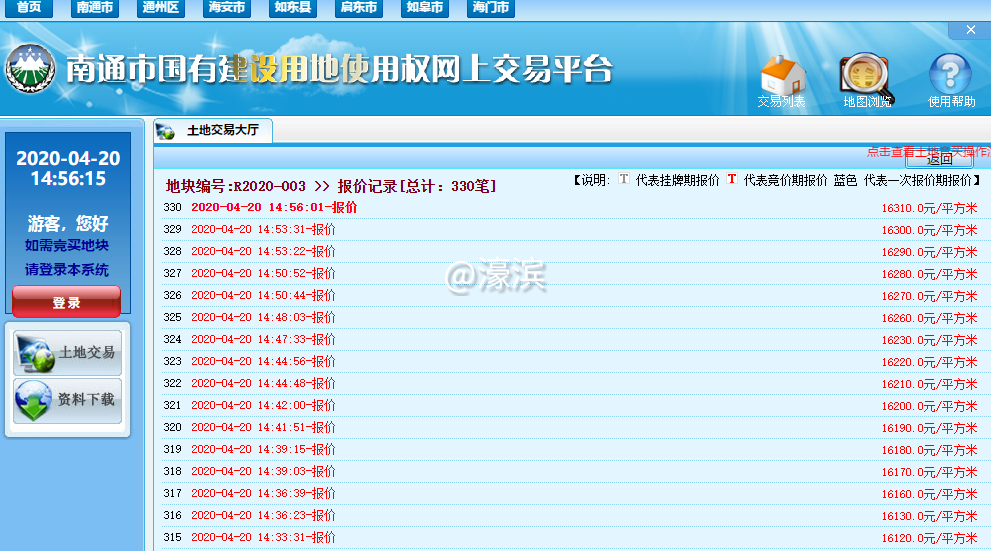This screenshot has height=551, width=991.
Task: Click bid record 321 at 14:42:00
Action: [x=263, y=405]
